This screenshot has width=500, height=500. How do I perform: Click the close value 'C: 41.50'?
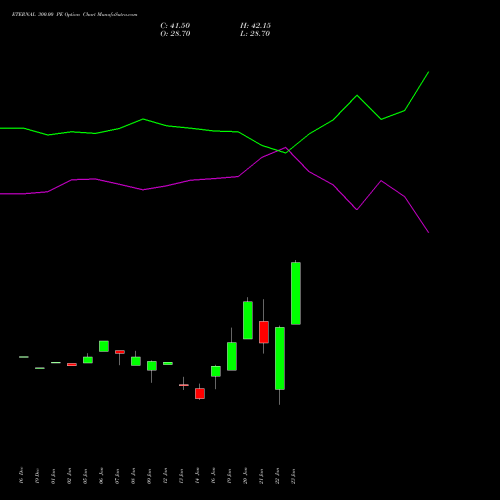point(175,26)
